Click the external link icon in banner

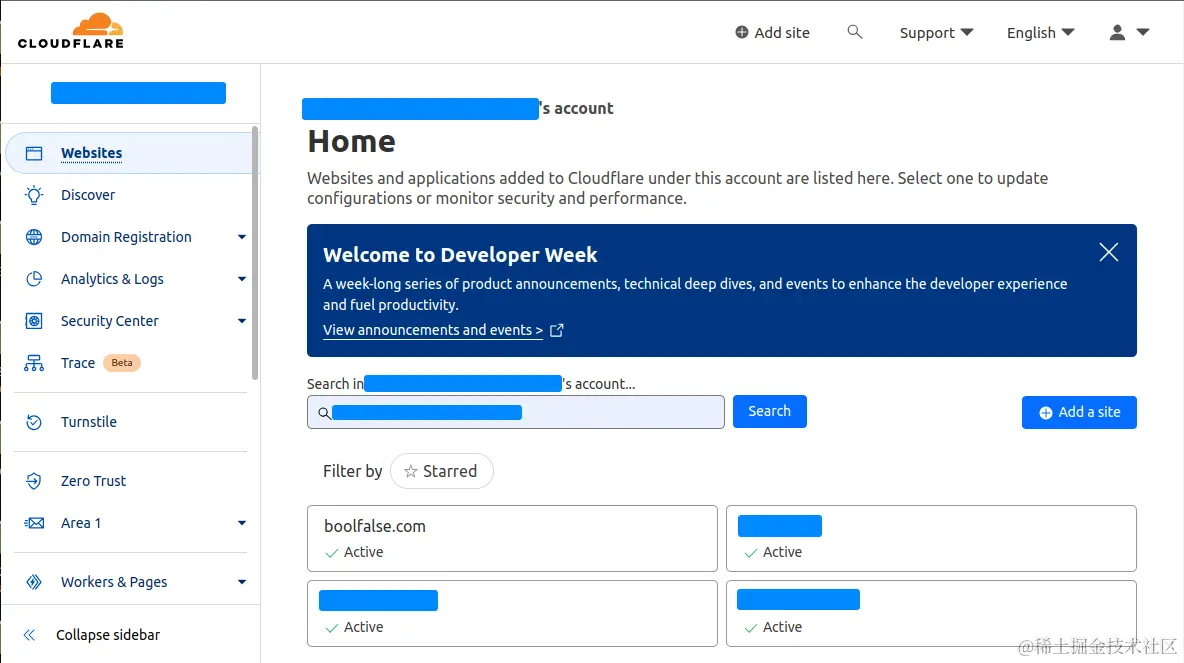pos(557,330)
